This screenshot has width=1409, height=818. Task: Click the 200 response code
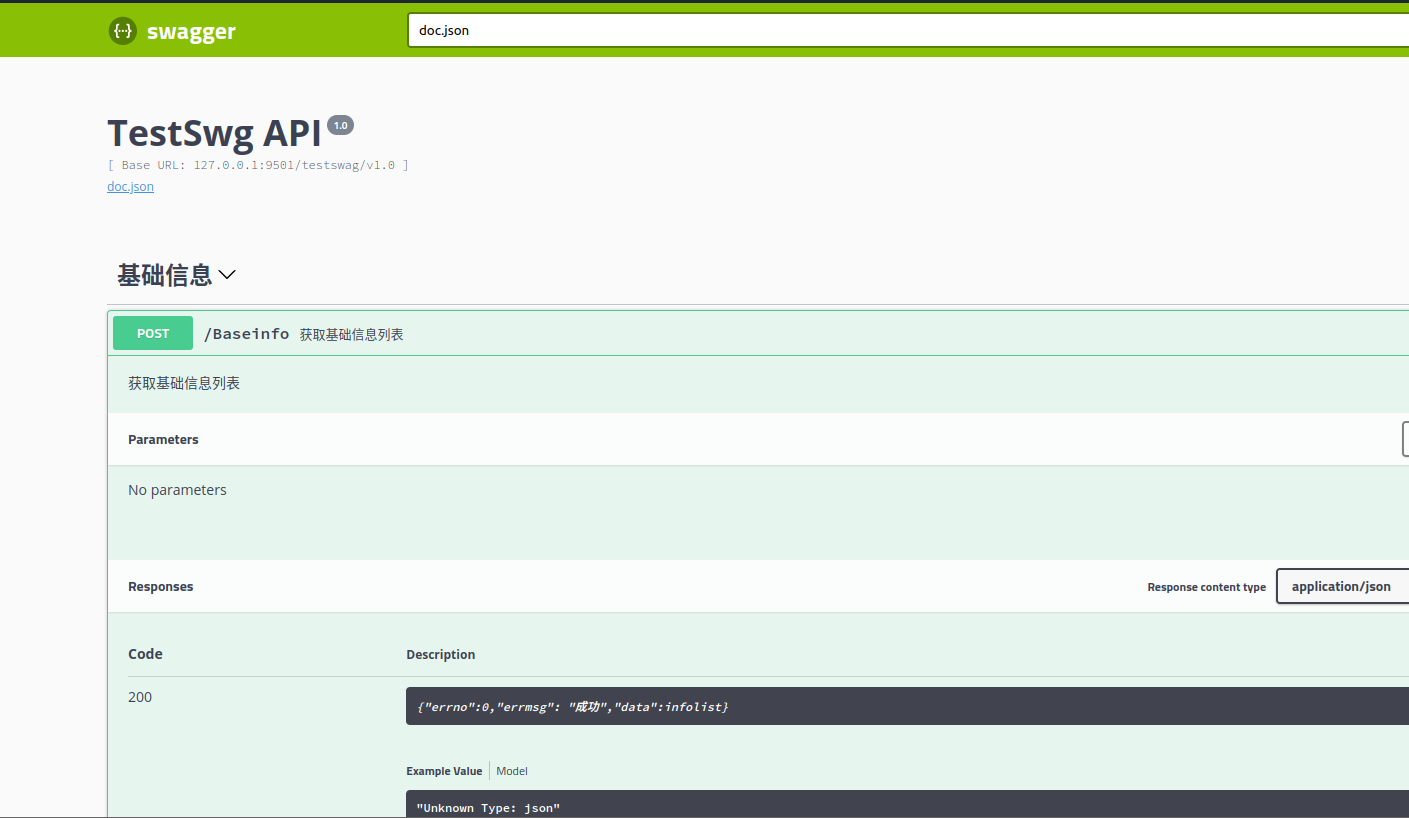tap(140, 697)
